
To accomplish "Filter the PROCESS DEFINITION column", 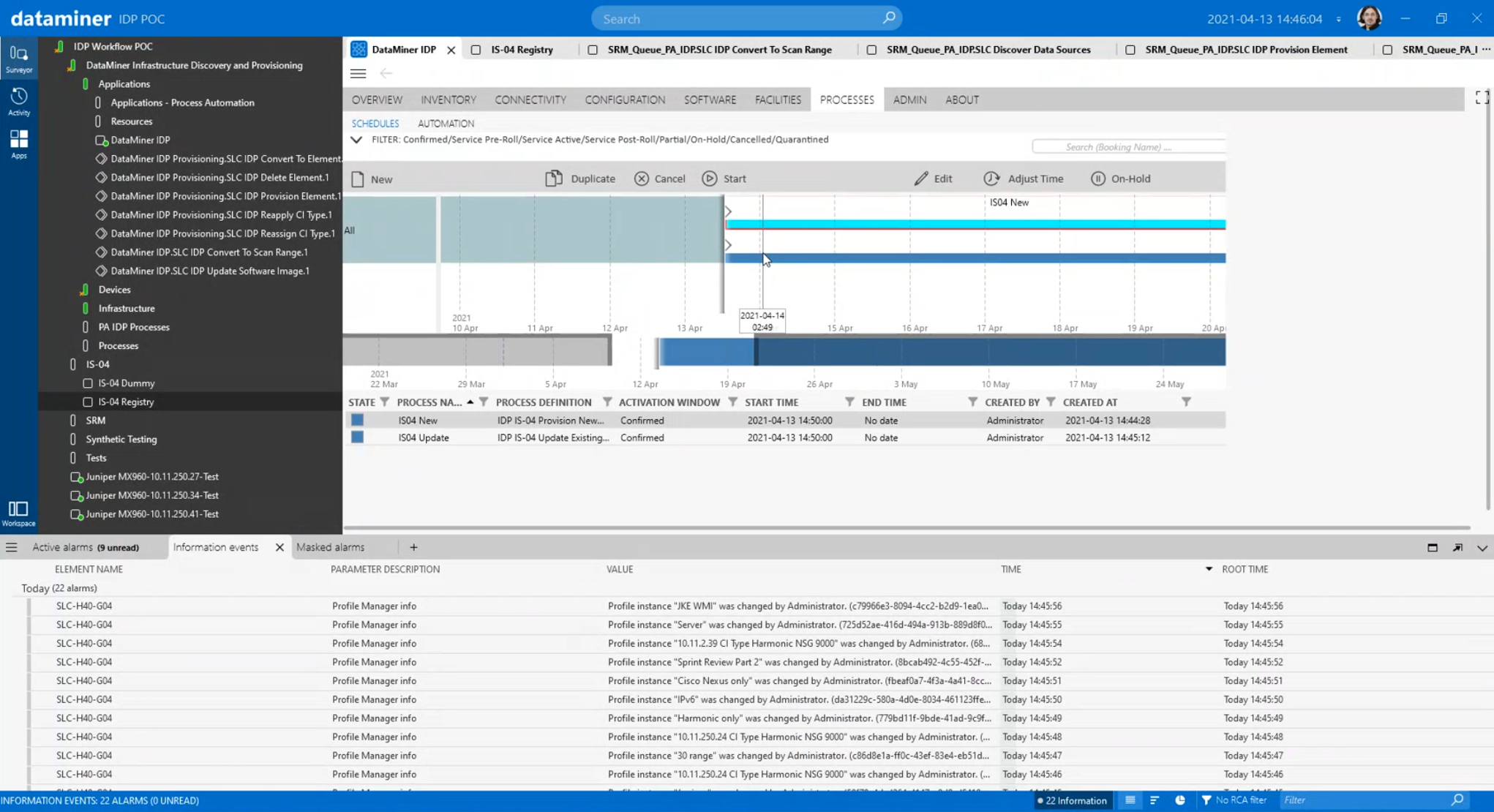I will pyautogui.click(x=607, y=402).
